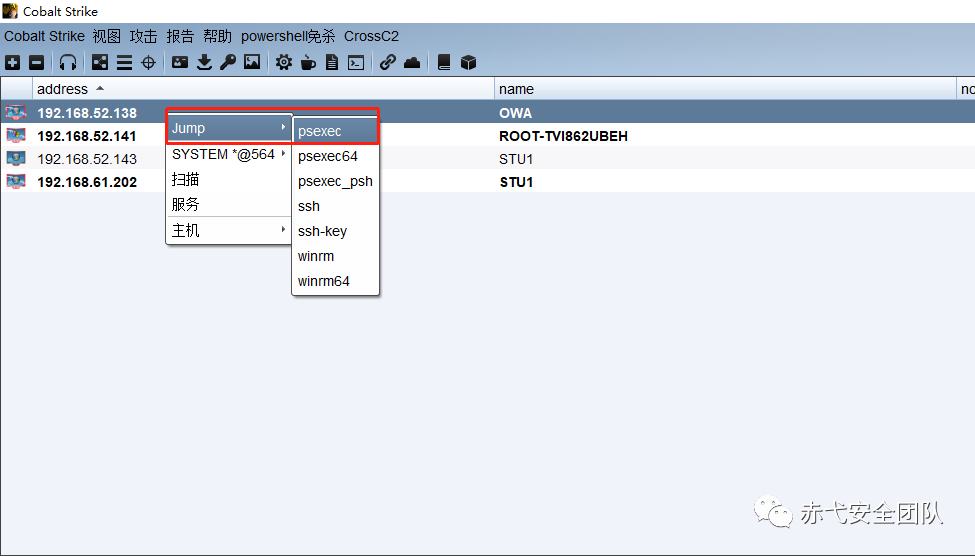Select address 192.168.61.202 cell

pyautogui.click(x=87, y=182)
